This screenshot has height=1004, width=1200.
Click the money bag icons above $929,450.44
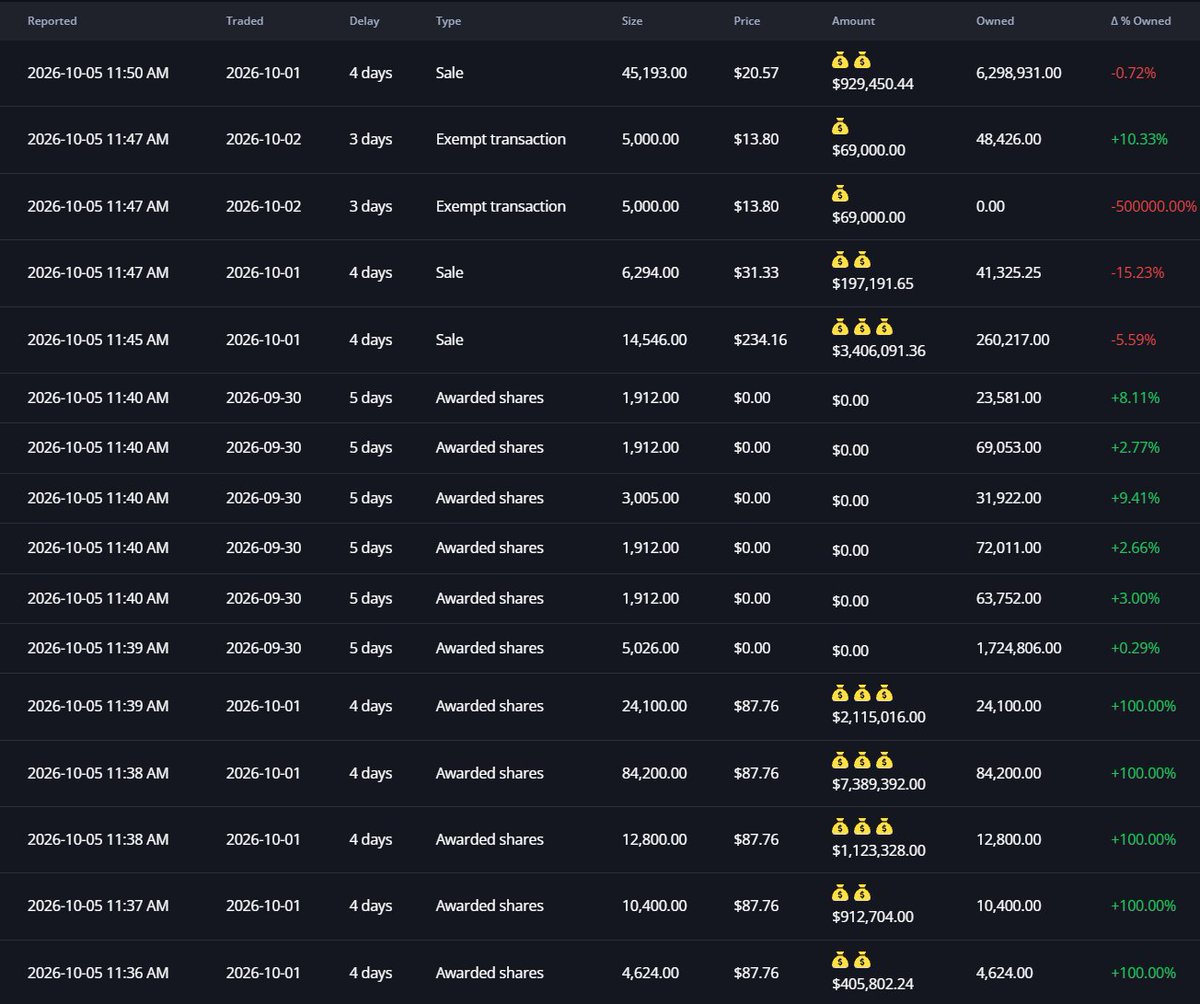click(852, 60)
